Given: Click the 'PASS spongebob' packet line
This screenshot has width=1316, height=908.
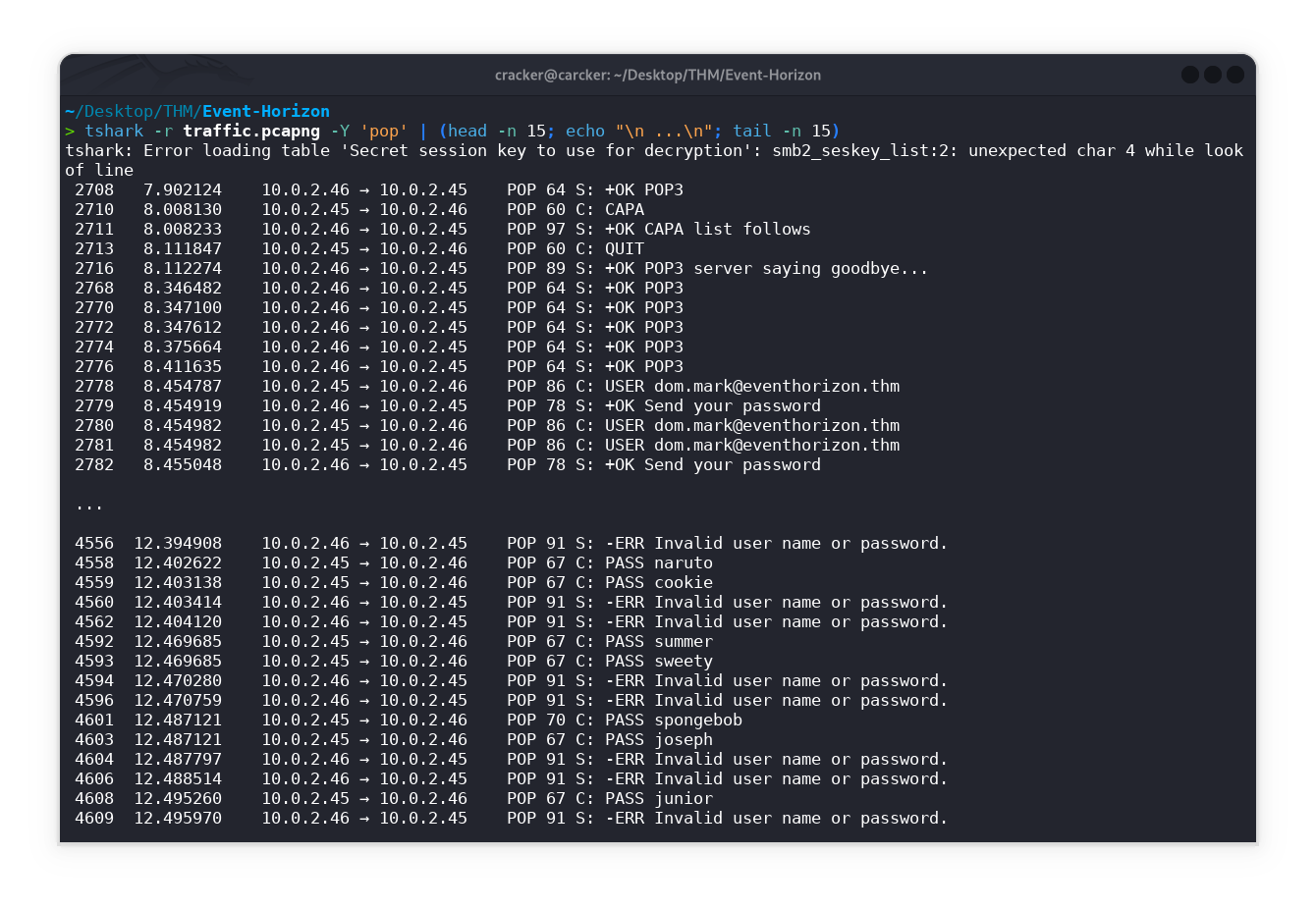Looking at the screenshot, I should [673, 720].
